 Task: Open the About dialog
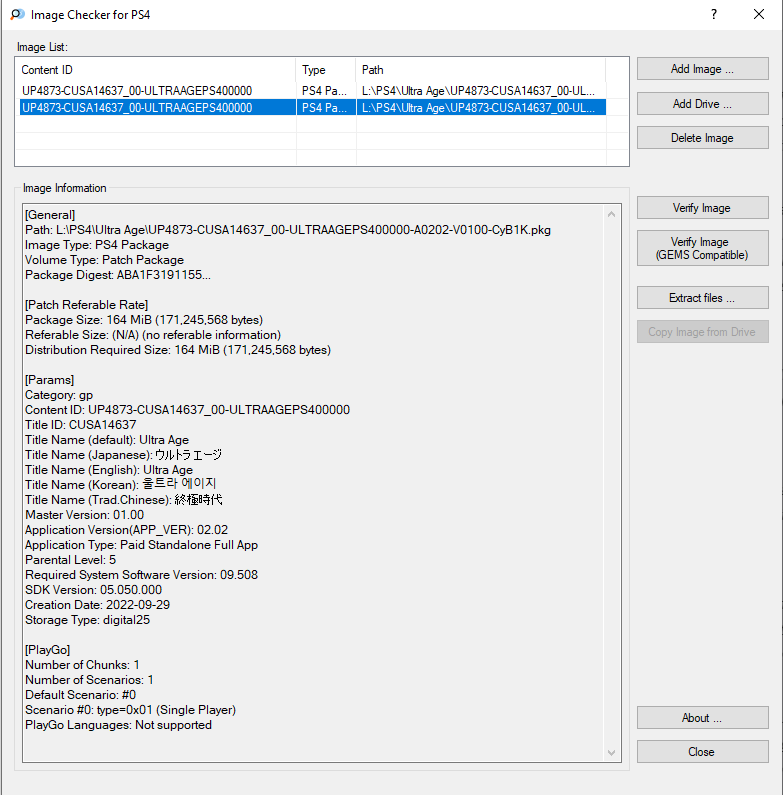(702, 718)
